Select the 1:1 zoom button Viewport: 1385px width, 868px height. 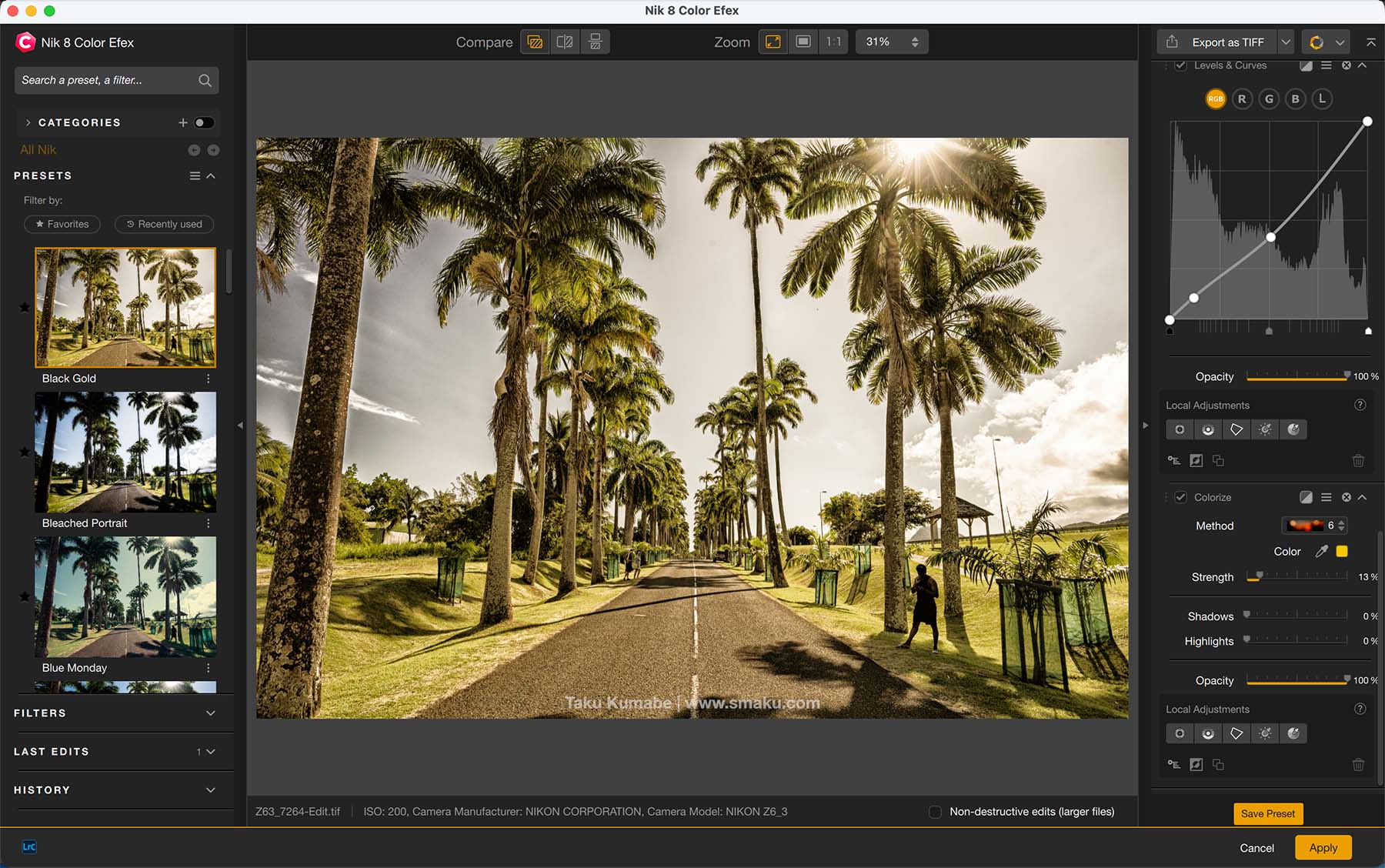click(x=833, y=42)
